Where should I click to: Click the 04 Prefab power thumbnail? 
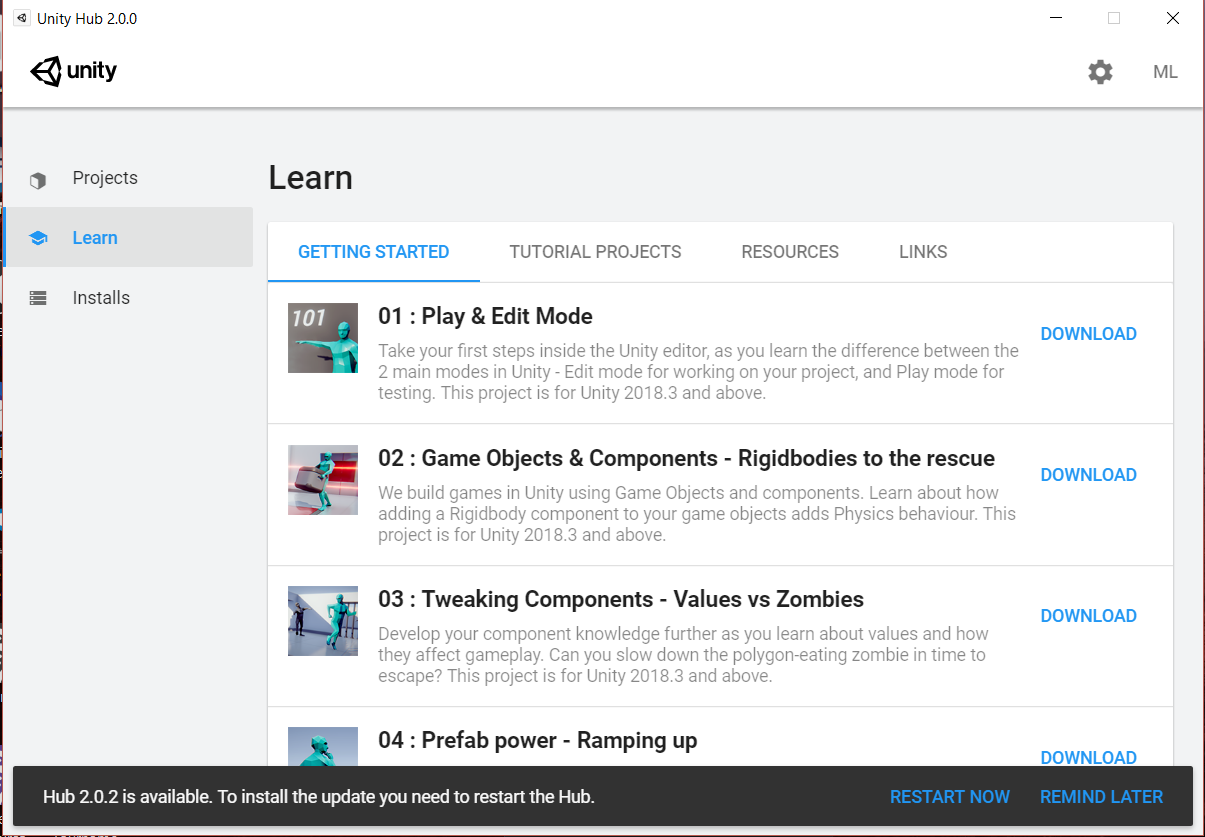[x=323, y=746]
